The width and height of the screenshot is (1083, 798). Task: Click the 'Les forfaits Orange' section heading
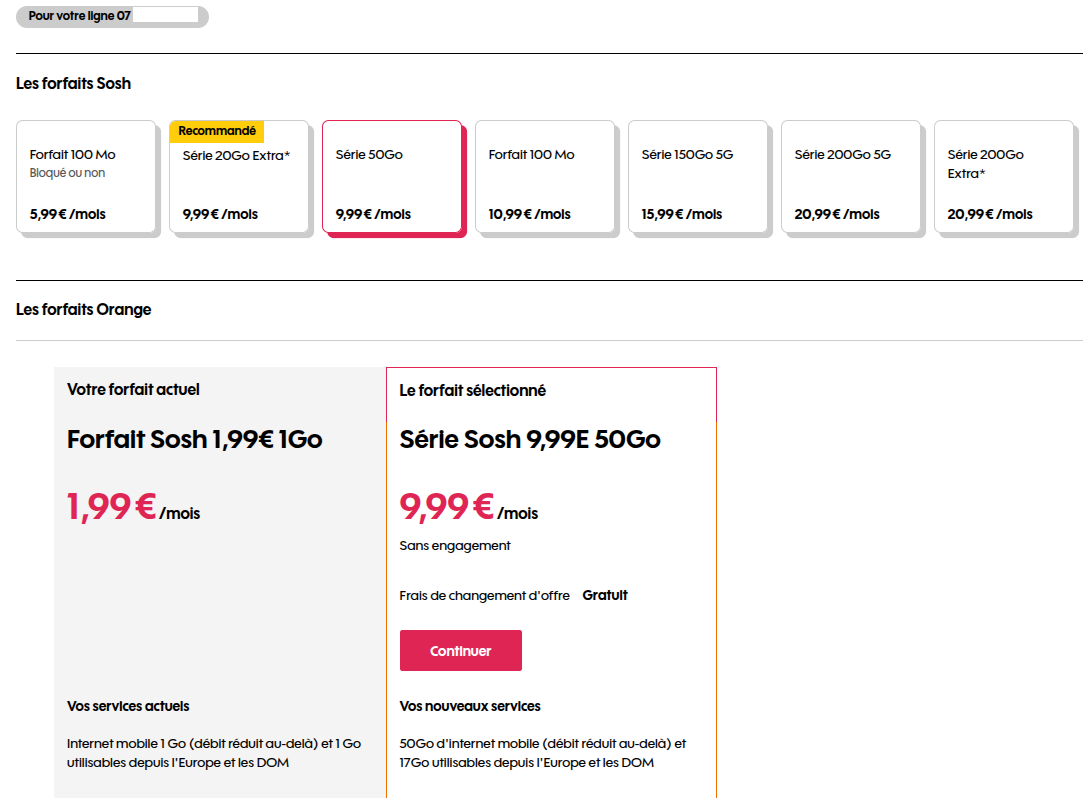pos(83,310)
